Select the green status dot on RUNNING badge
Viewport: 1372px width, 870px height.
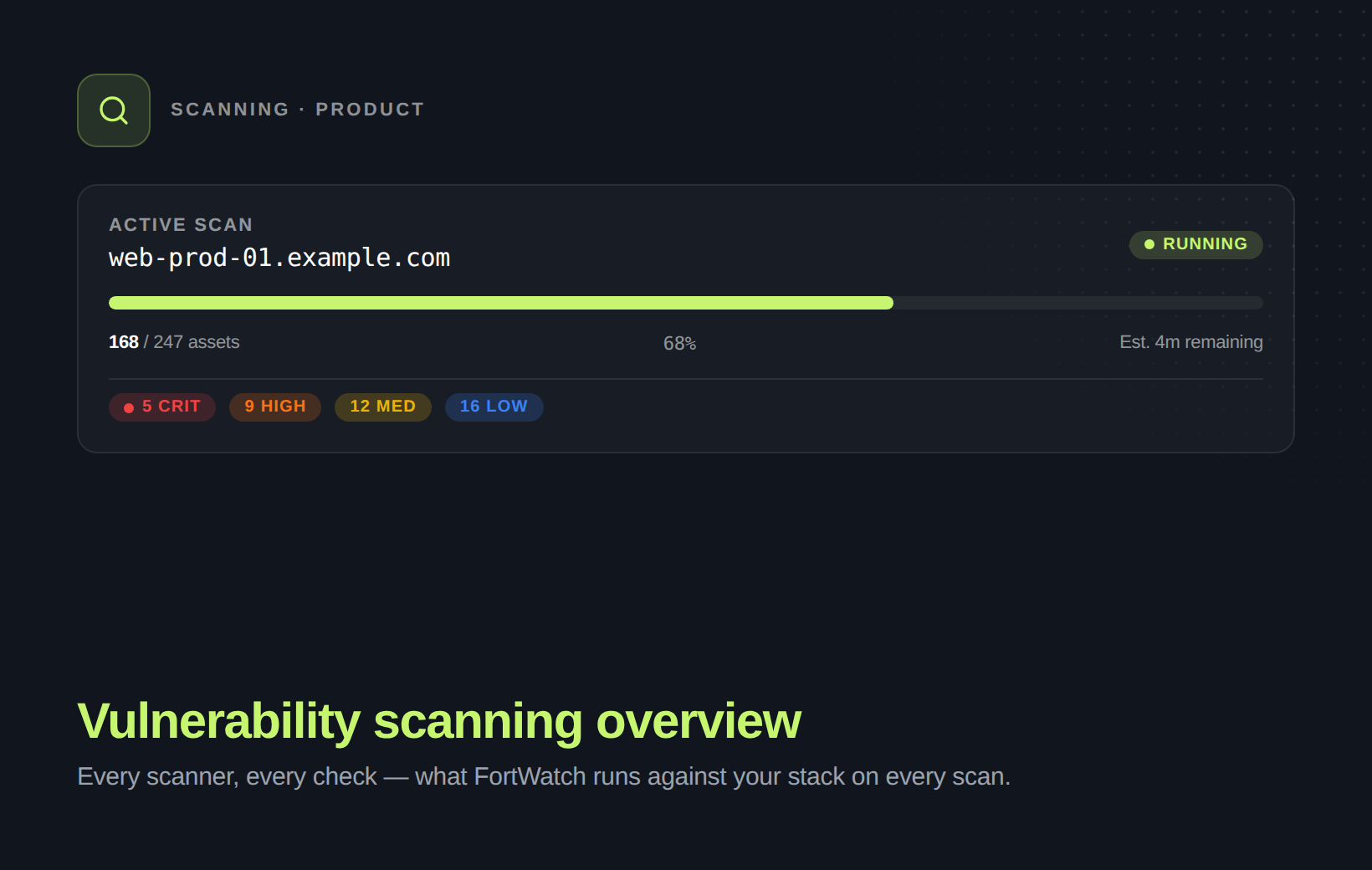point(1148,244)
